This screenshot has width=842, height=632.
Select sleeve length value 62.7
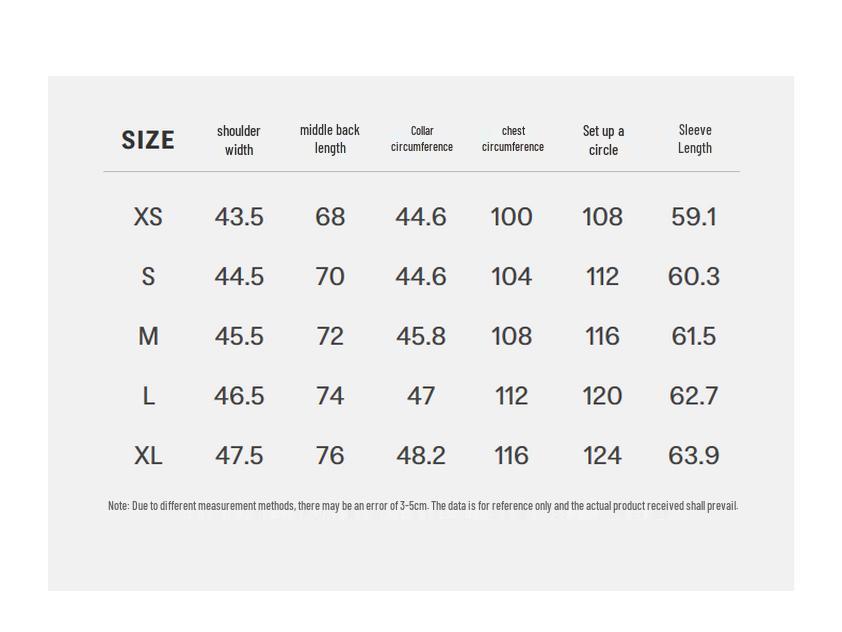[x=694, y=397]
